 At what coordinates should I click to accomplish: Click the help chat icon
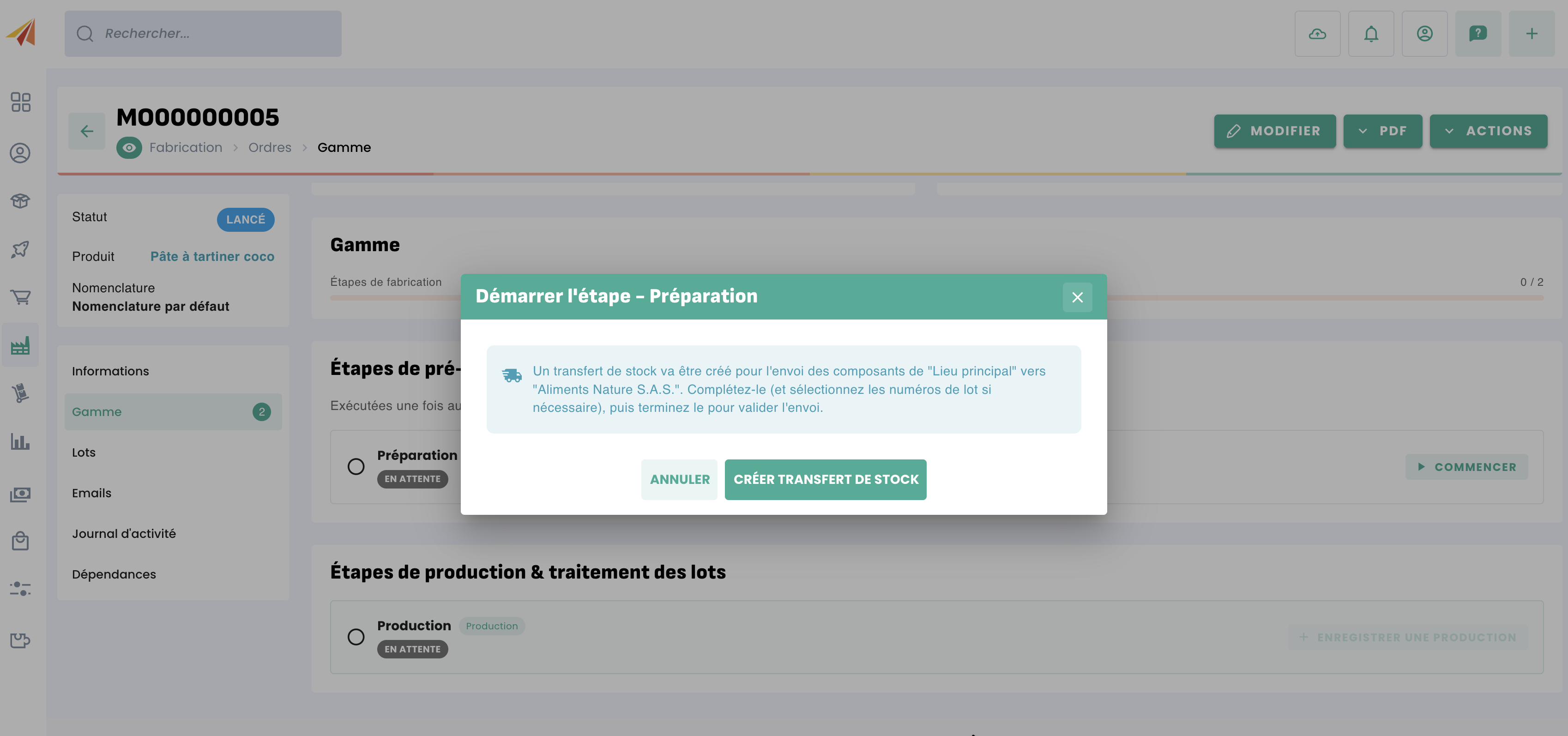click(x=1478, y=34)
